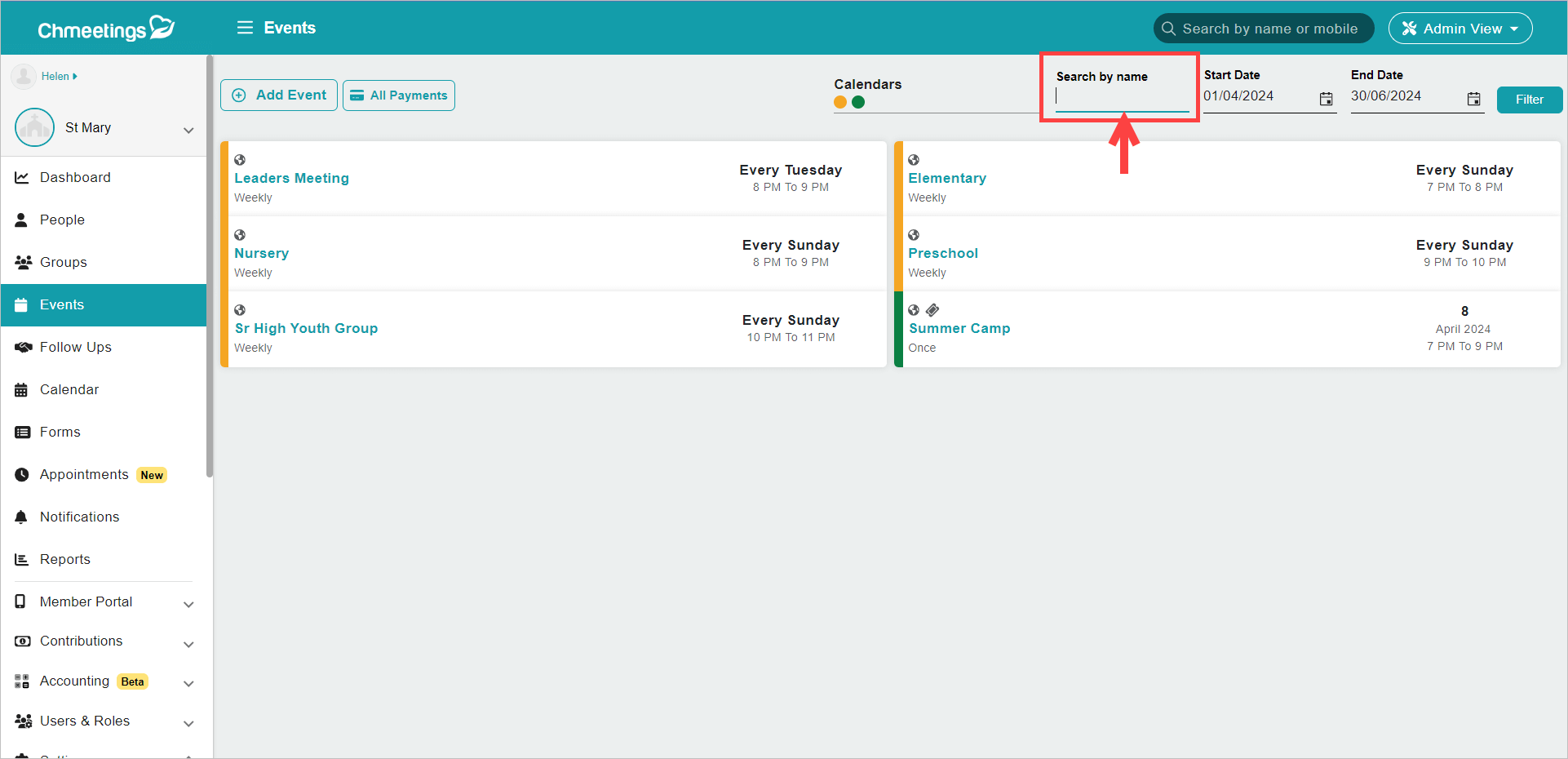Viewport: 1568px width, 759px height.
Task: Toggle the green calendar color dot
Action: 858,102
